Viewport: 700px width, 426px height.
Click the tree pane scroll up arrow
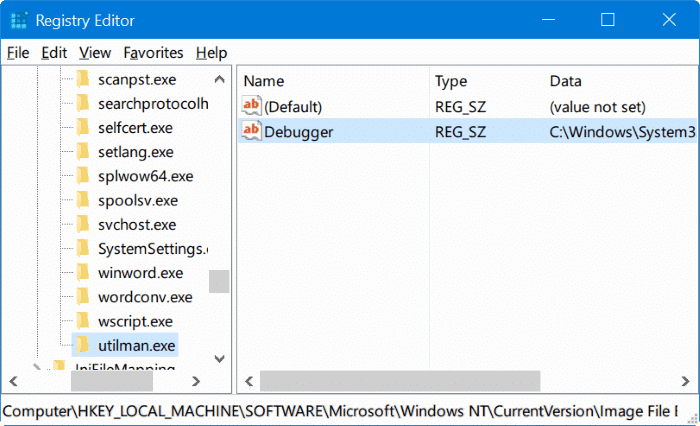(x=219, y=79)
